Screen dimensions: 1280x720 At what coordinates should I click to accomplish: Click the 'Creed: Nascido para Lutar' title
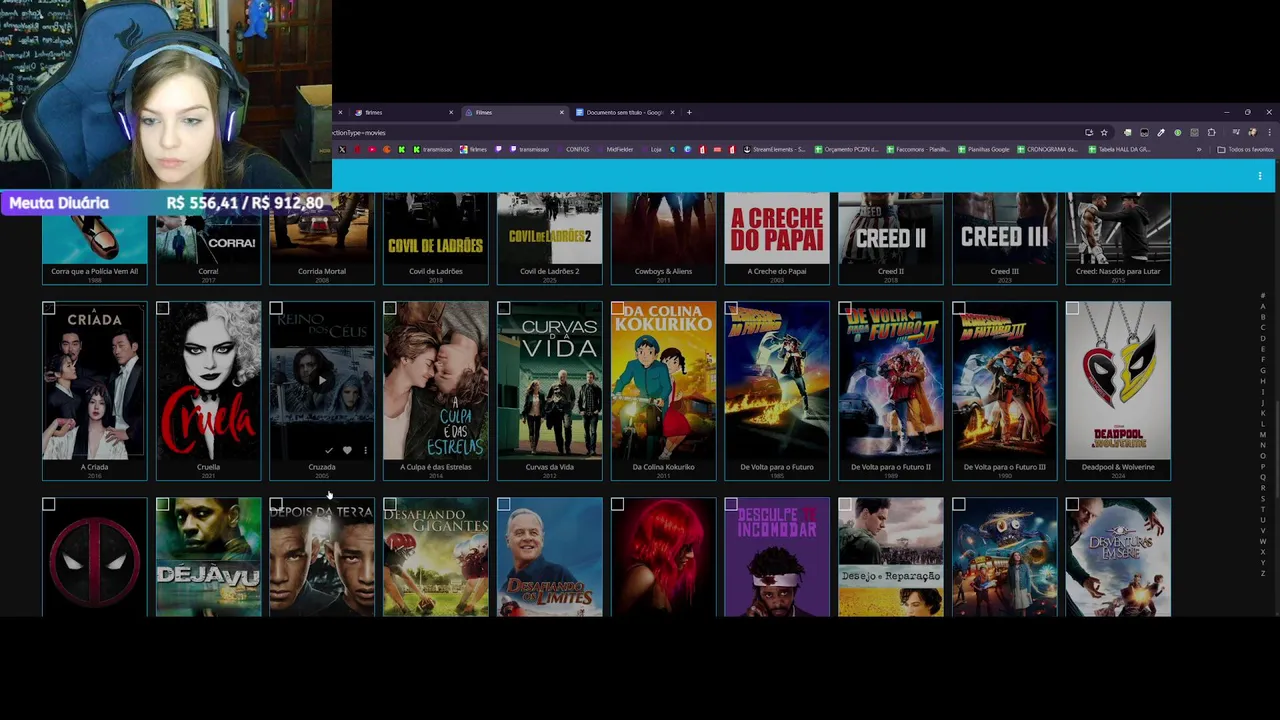[1118, 271]
